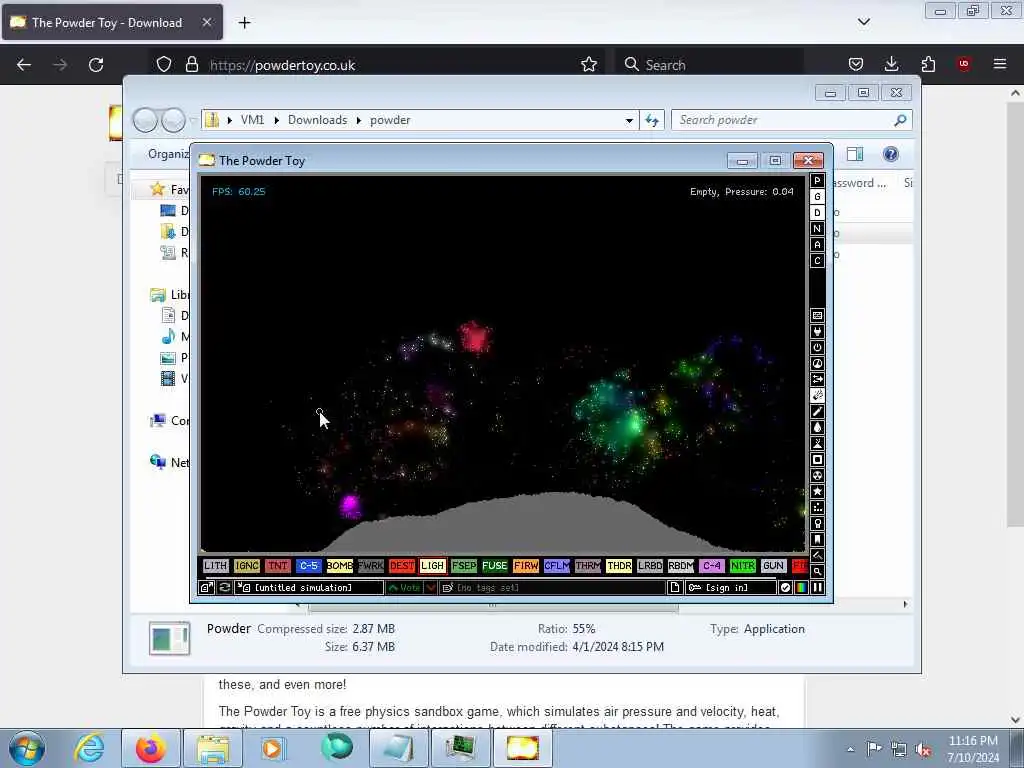
Task: Open Firefox from the Windows taskbar
Action: (x=150, y=748)
